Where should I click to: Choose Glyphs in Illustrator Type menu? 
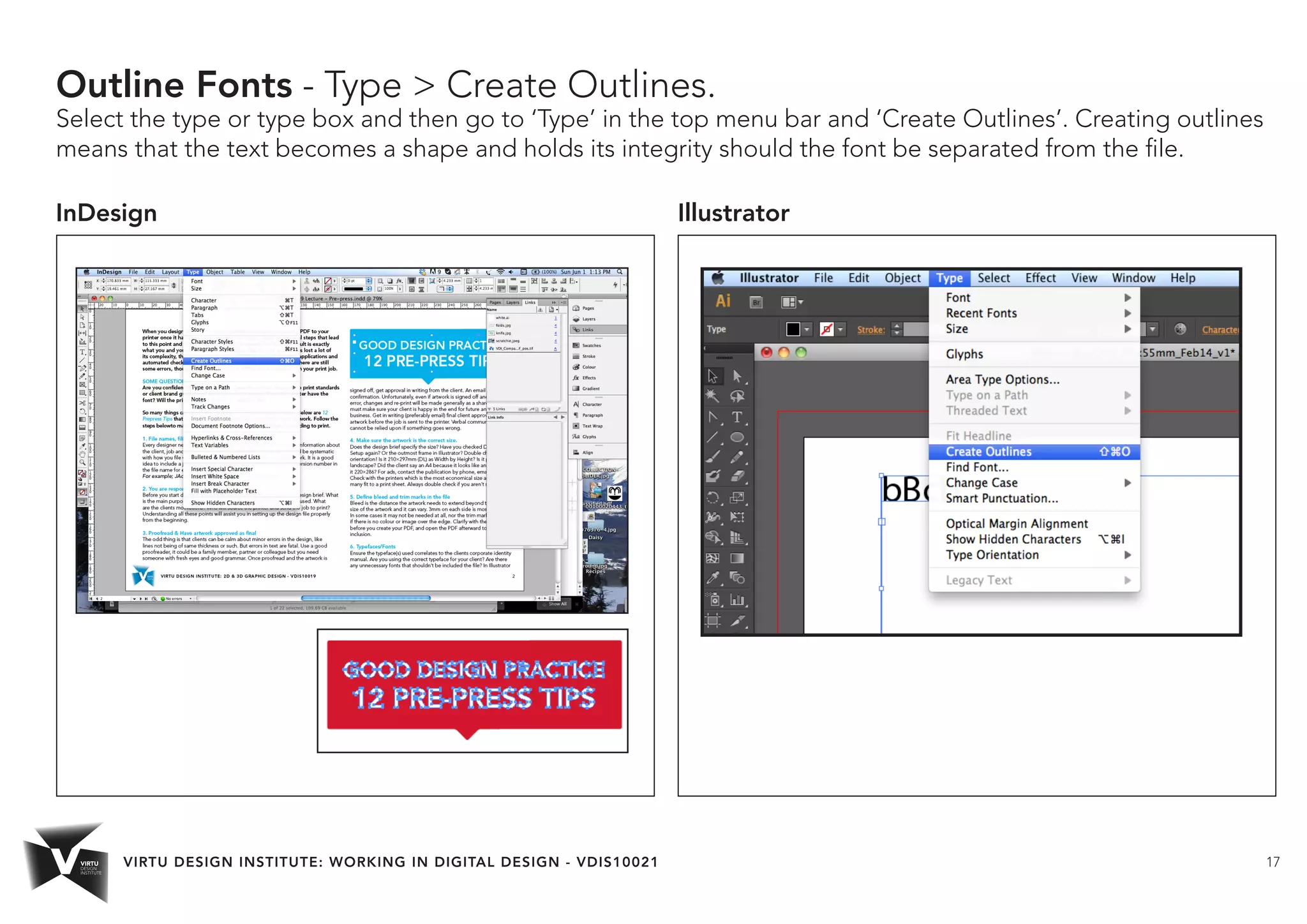coord(1034,354)
